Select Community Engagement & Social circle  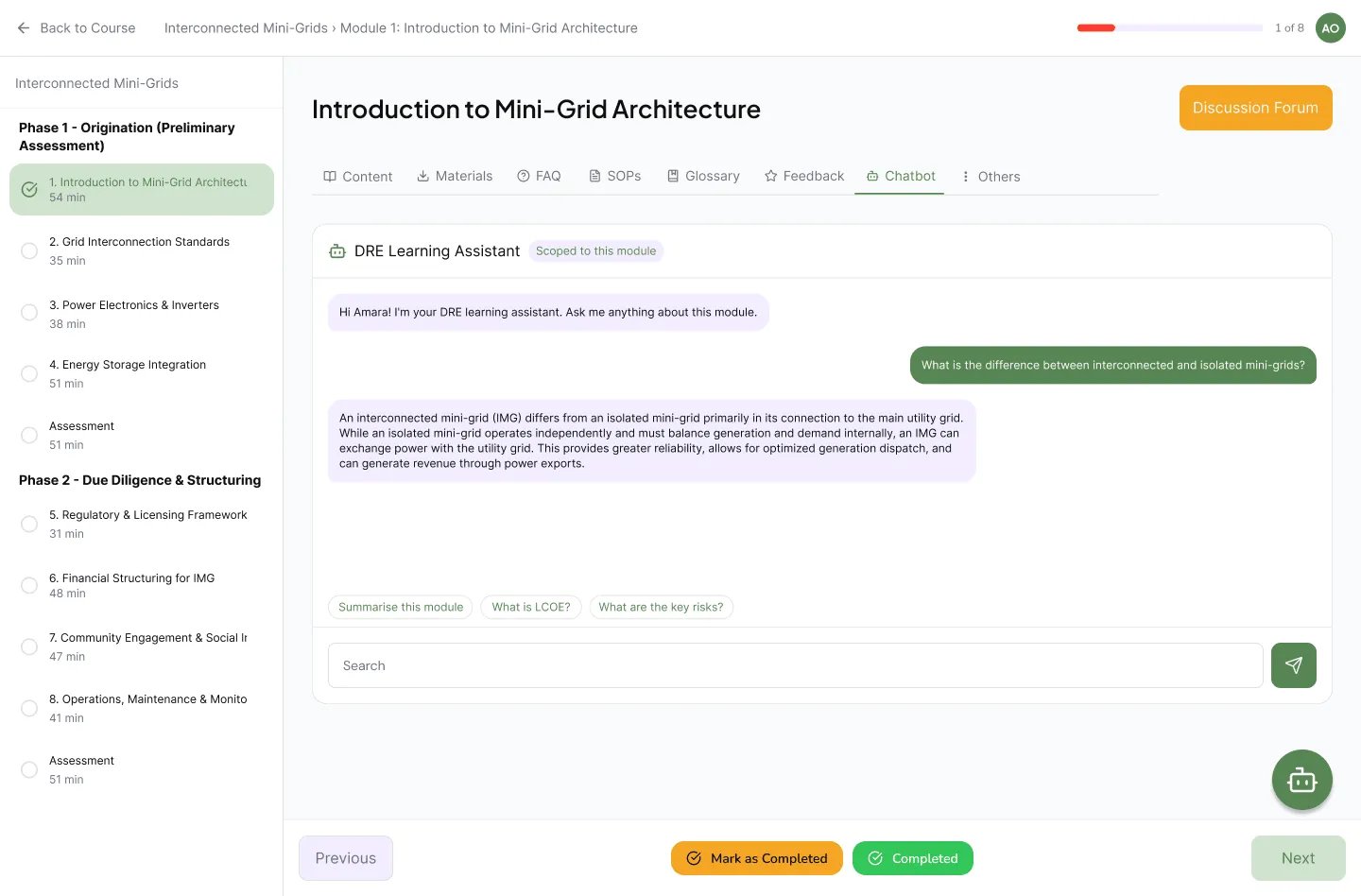click(29, 646)
